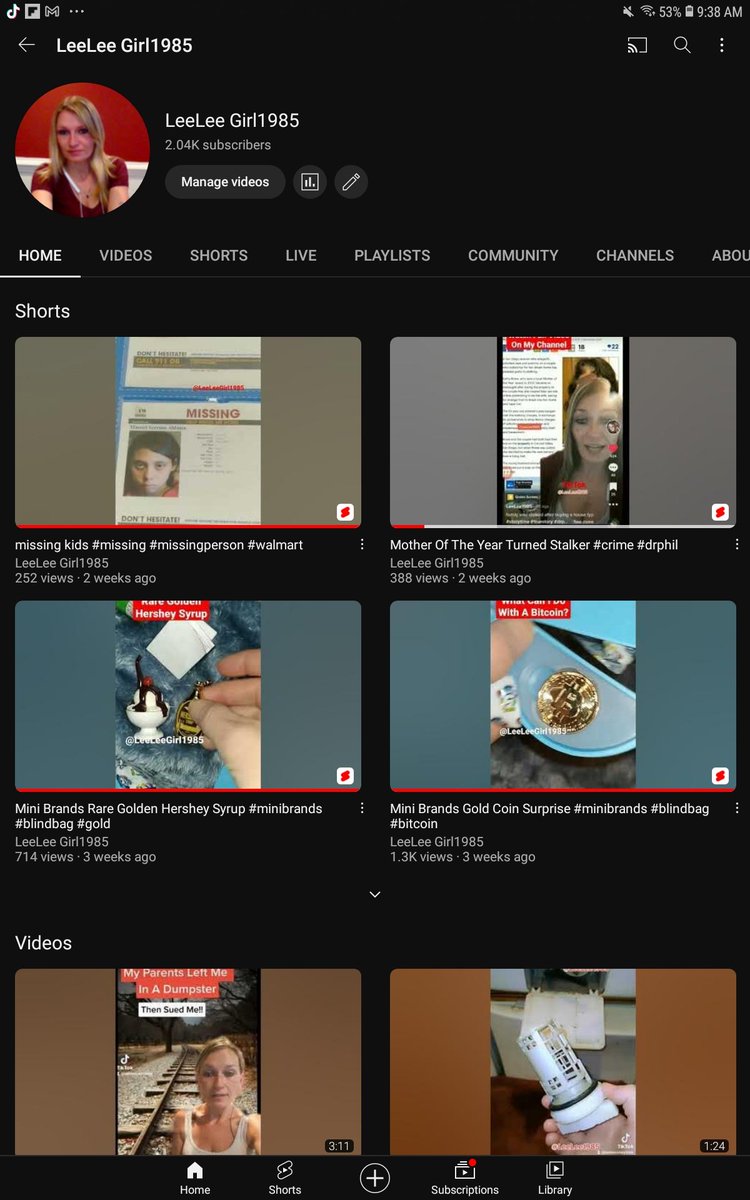
Task: Open Shorts in bottom navigation
Action: (x=285, y=1178)
